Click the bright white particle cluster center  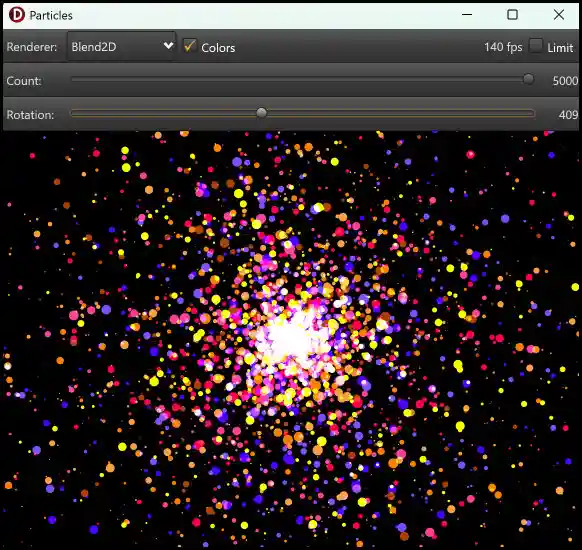[291, 340]
